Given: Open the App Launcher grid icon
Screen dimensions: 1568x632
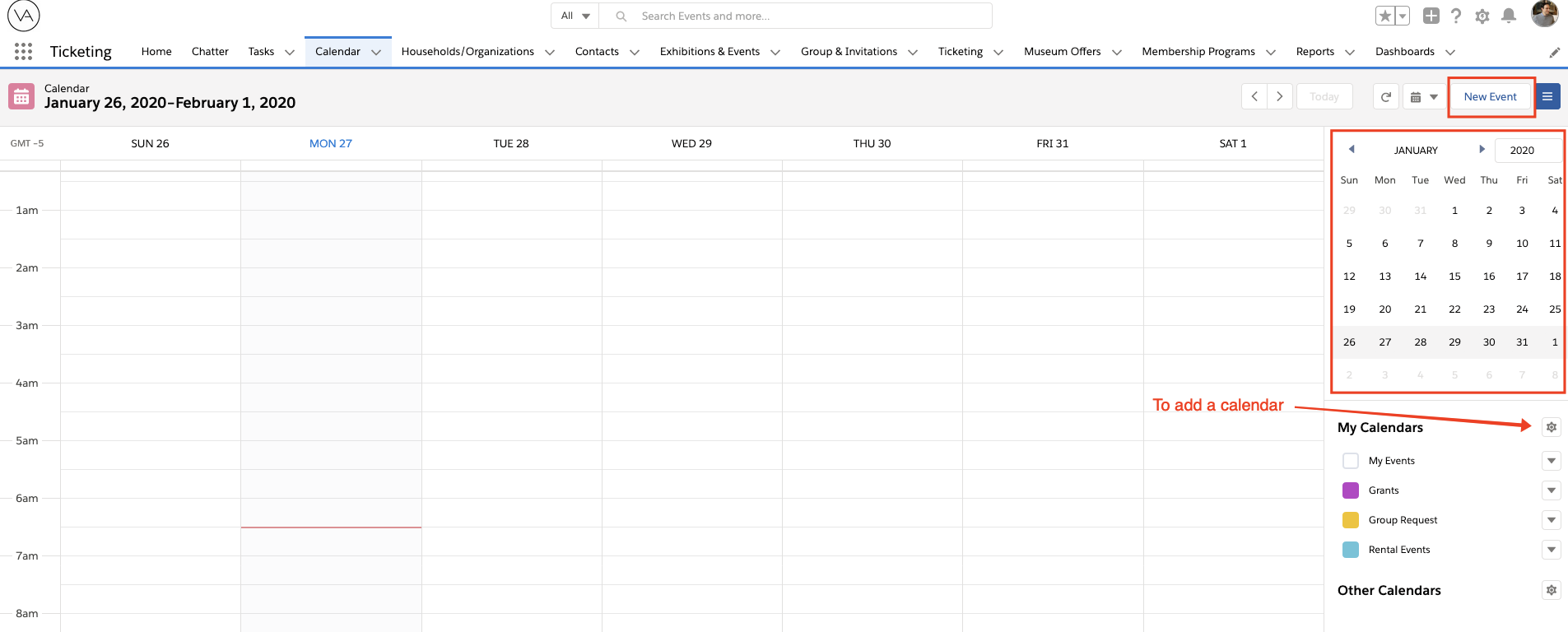Looking at the screenshot, I should pos(23,52).
